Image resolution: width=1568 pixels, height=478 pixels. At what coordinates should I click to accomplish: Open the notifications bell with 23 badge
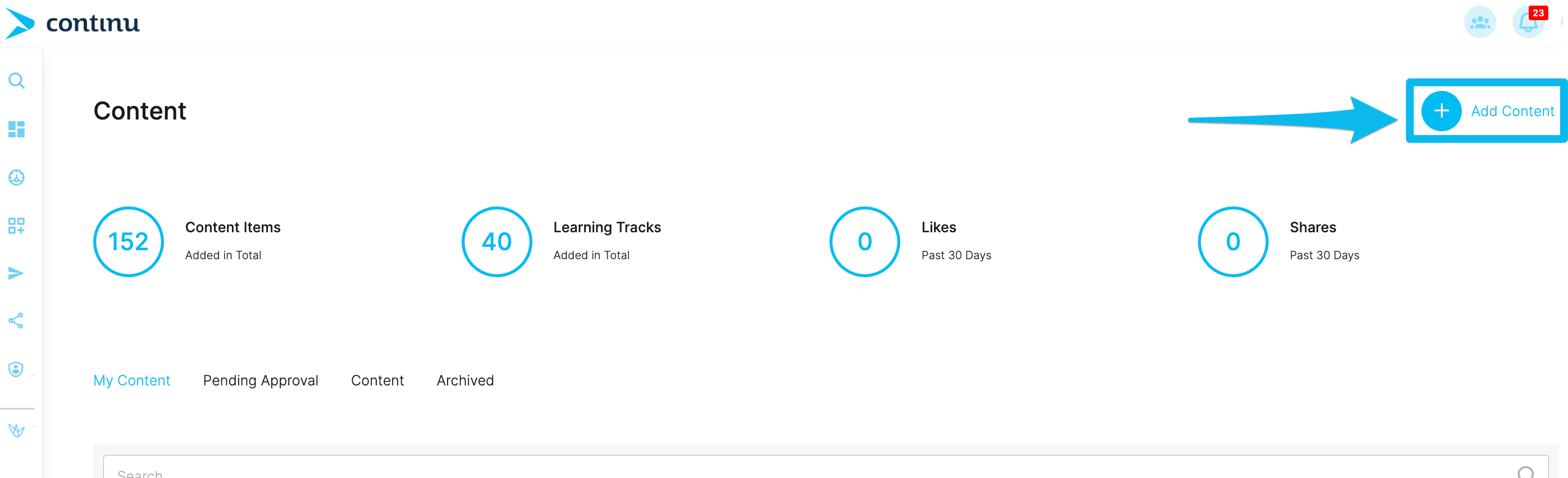1529,22
